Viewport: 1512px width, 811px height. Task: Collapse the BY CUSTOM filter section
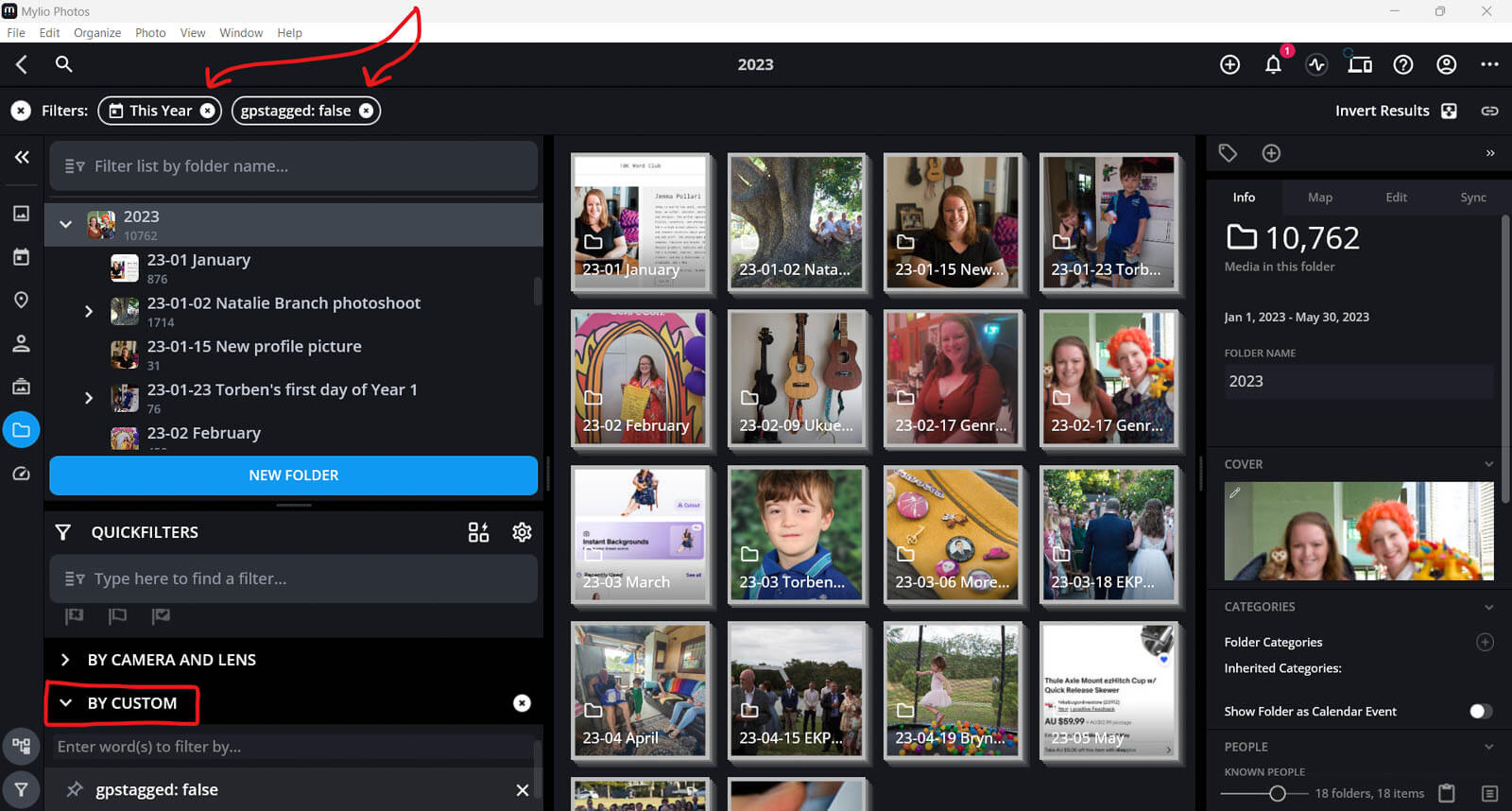click(66, 703)
